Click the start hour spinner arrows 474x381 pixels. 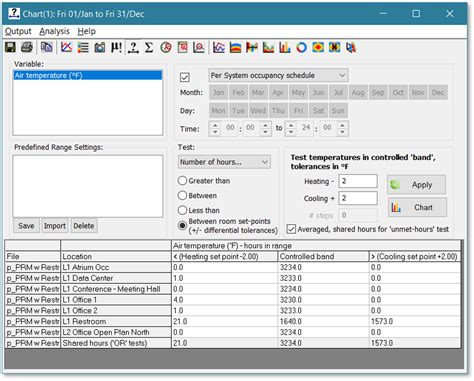point(215,128)
